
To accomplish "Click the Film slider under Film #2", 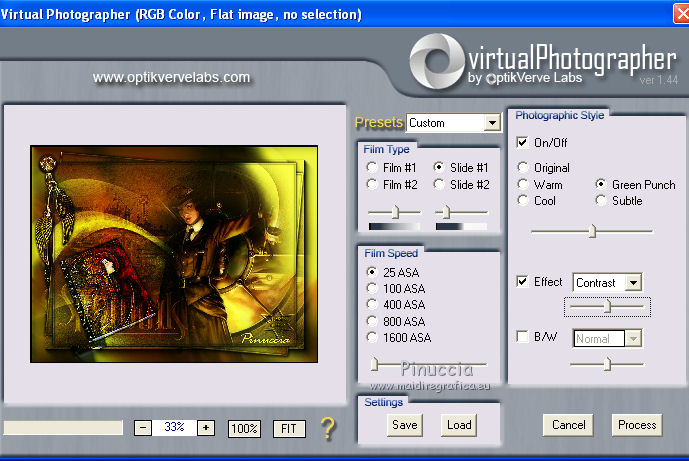I will click(395, 212).
